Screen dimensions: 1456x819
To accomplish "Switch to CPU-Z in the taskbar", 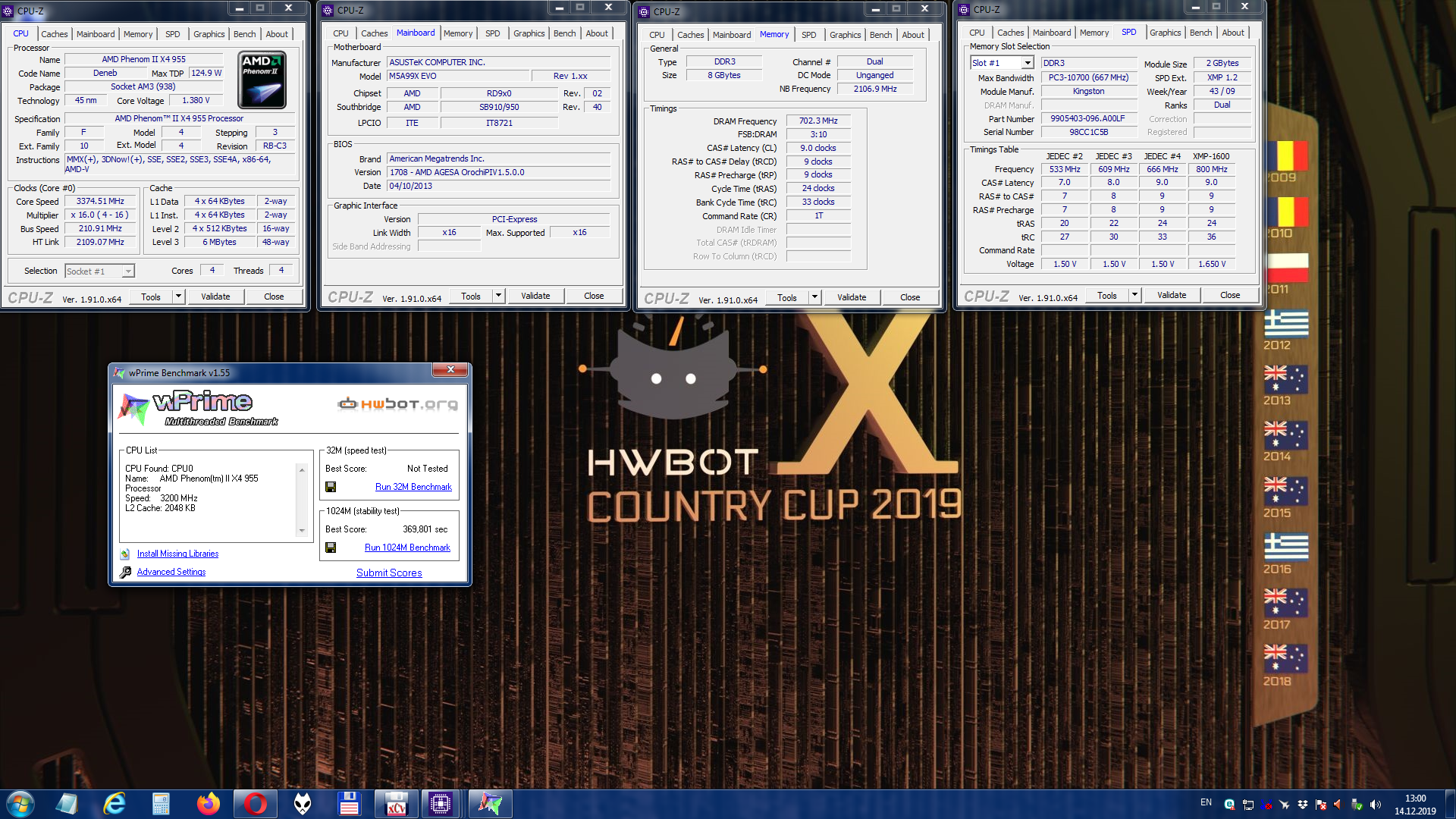I will (x=441, y=804).
